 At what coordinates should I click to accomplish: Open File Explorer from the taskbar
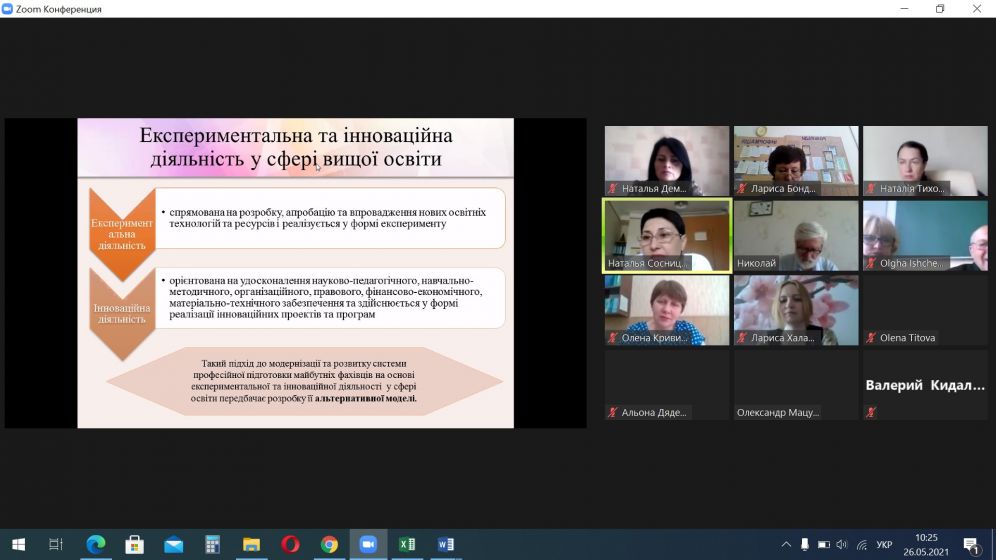pos(252,545)
